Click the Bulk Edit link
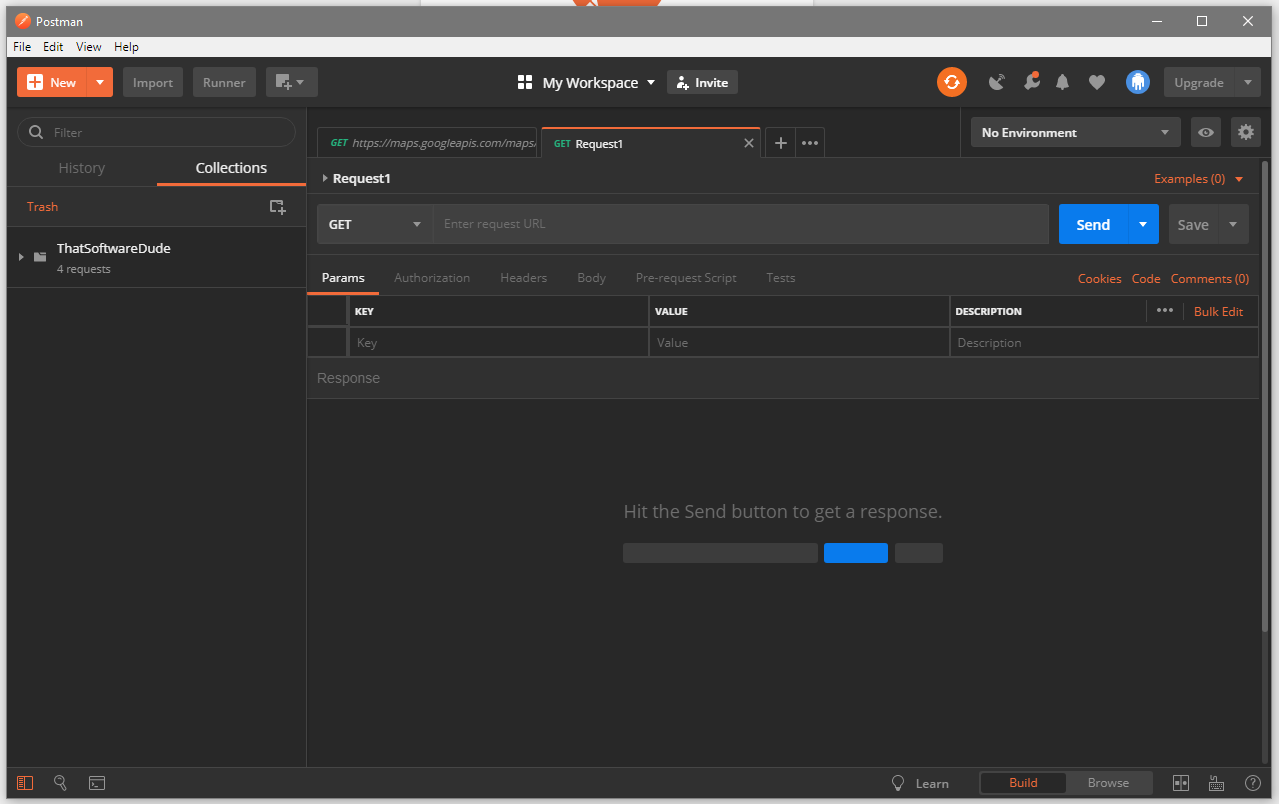 pyautogui.click(x=1218, y=311)
